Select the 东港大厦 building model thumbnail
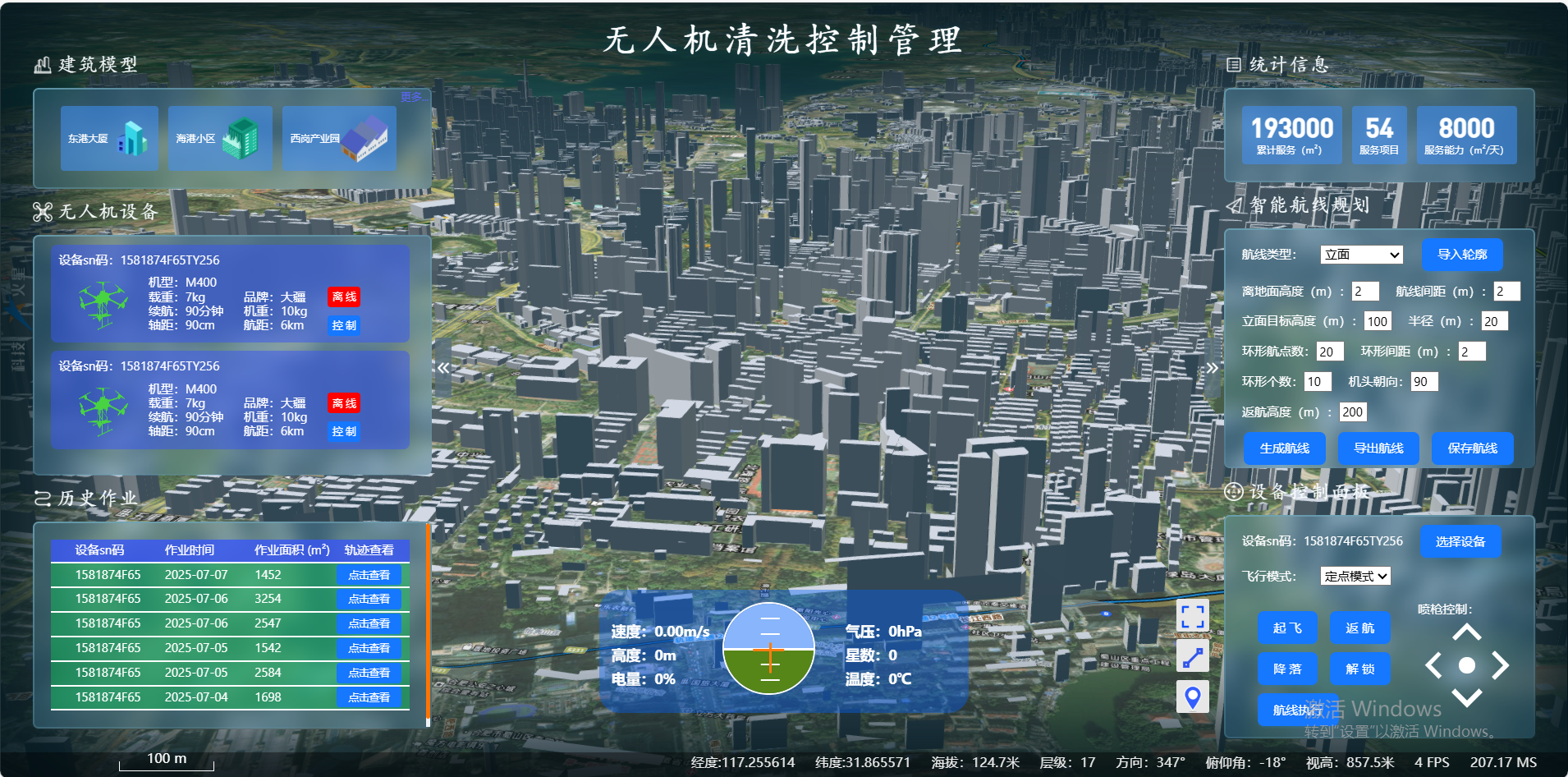Viewport: 1568px width, 777px height. click(x=109, y=138)
